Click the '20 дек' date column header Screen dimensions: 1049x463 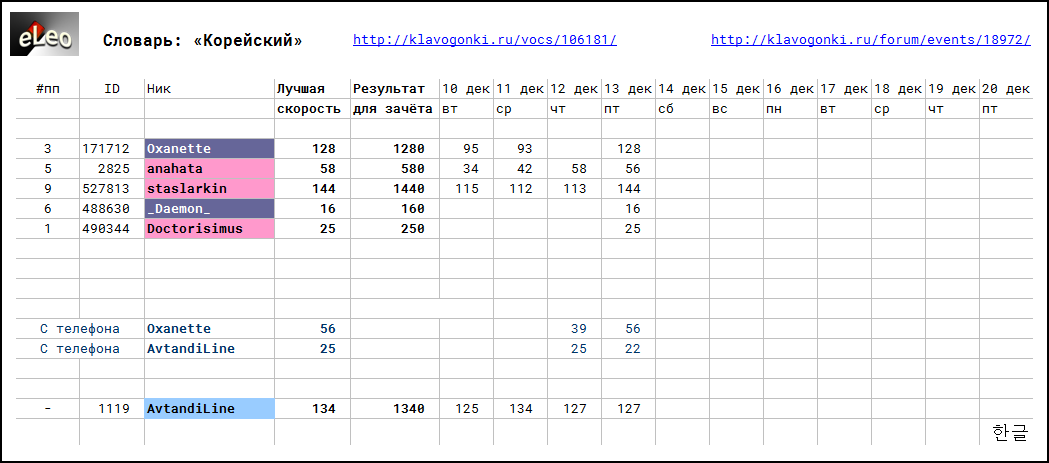tap(1005, 89)
